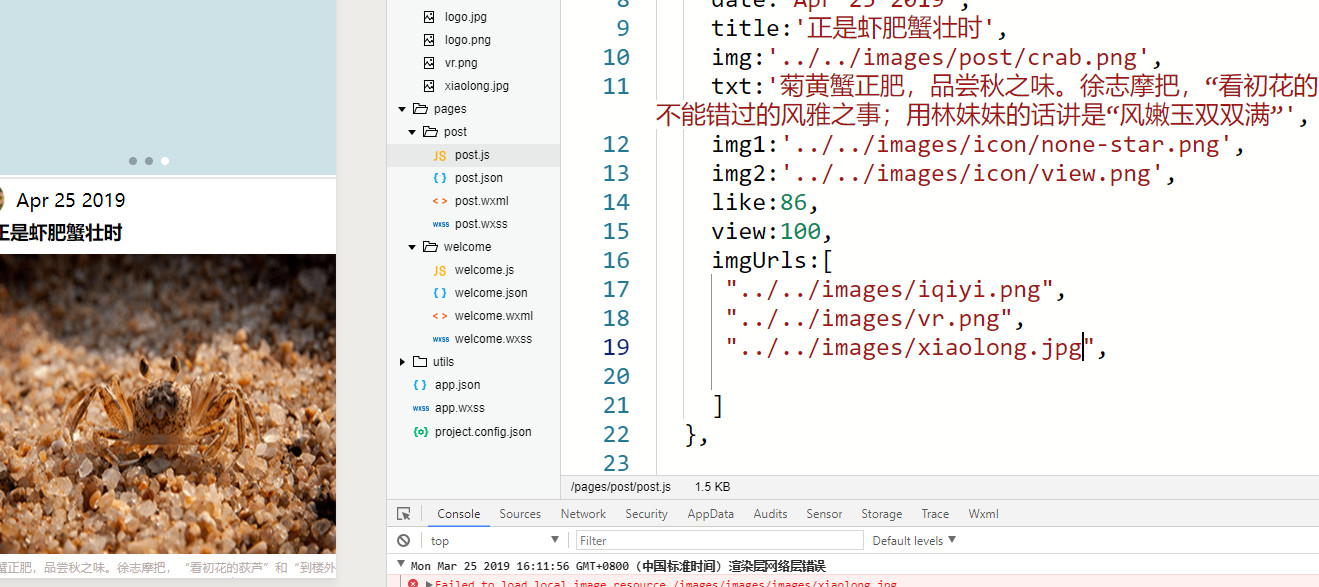The image size is (1319, 587).
Task: Select the first swiper indicator dot
Action: pos(133,161)
